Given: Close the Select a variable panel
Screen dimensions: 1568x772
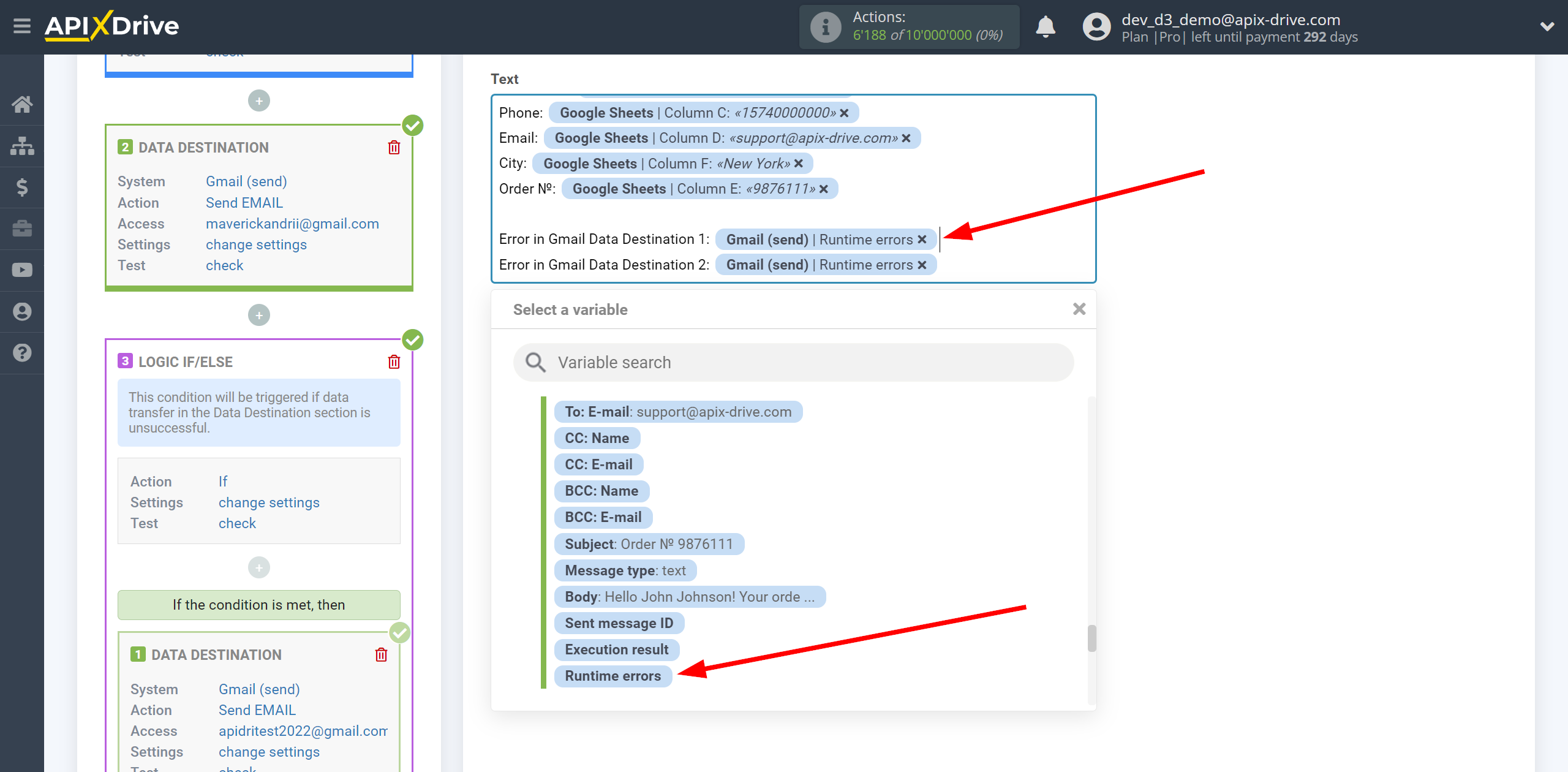Looking at the screenshot, I should [x=1079, y=309].
